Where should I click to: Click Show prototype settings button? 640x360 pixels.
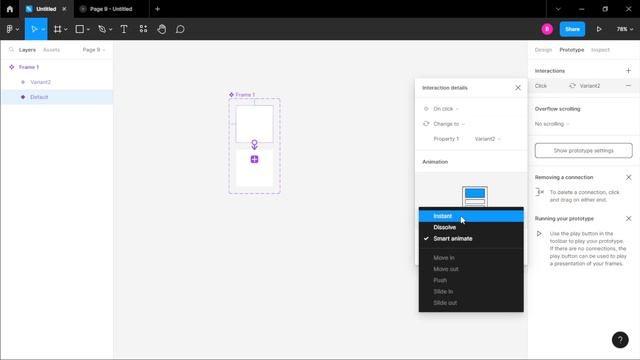click(x=583, y=151)
